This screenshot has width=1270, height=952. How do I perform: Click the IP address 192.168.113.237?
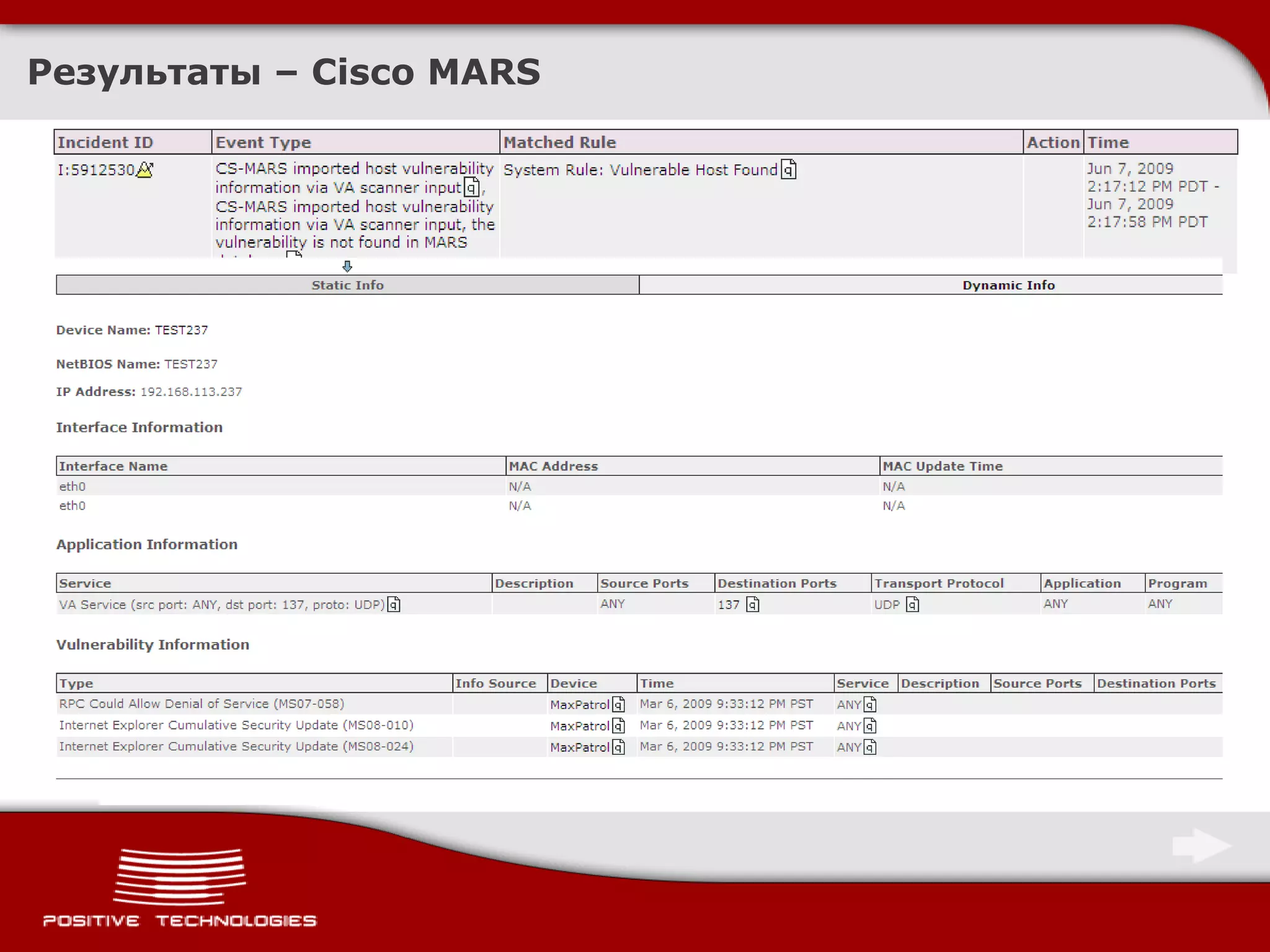coord(191,392)
